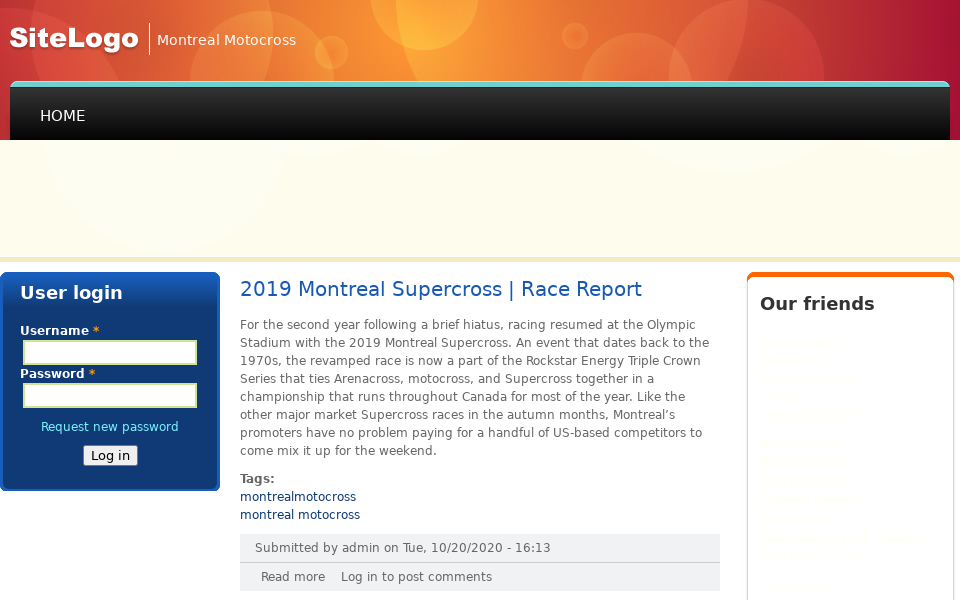Image resolution: width=960 pixels, height=600 pixels.
Task: Click the Montreal Motocross slogan text
Action: [226, 40]
